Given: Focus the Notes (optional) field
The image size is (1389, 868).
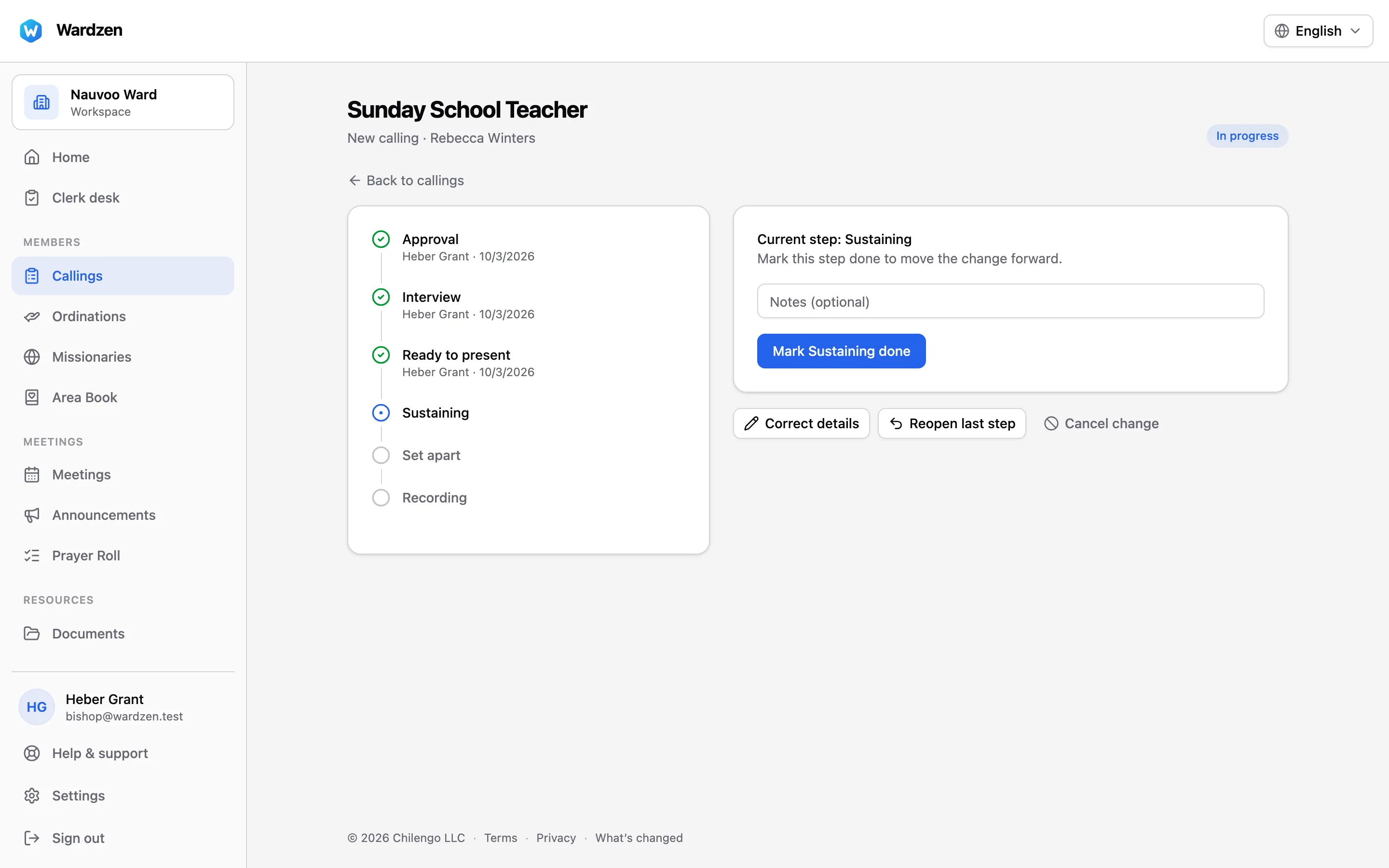Looking at the screenshot, I should pos(1010,301).
